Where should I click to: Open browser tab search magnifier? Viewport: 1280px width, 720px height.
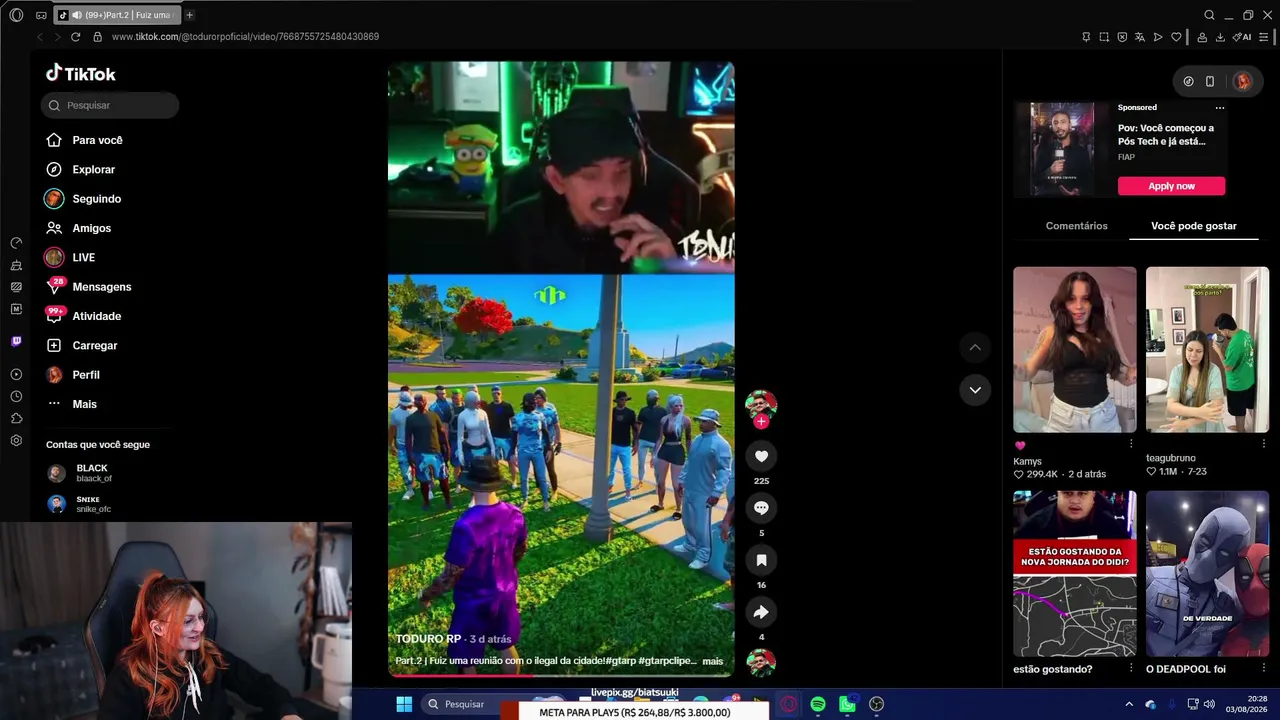pos(1209,15)
